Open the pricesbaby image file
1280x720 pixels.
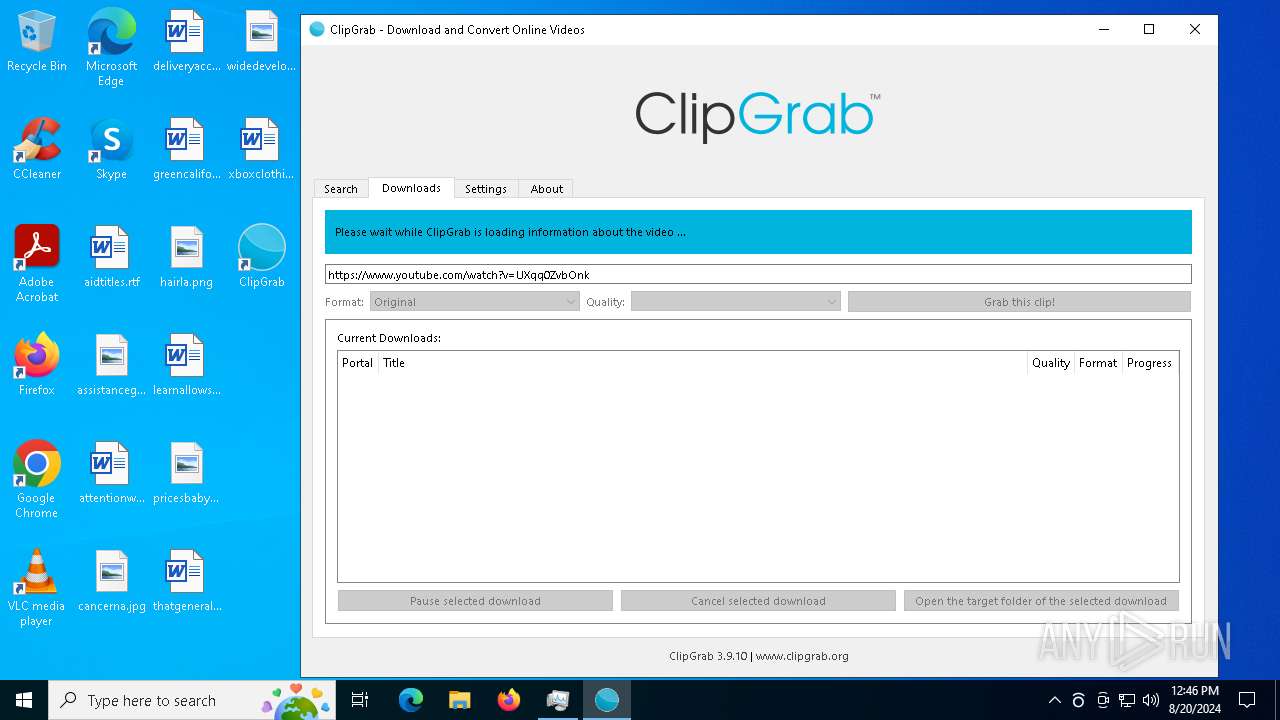(x=186, y=473)
